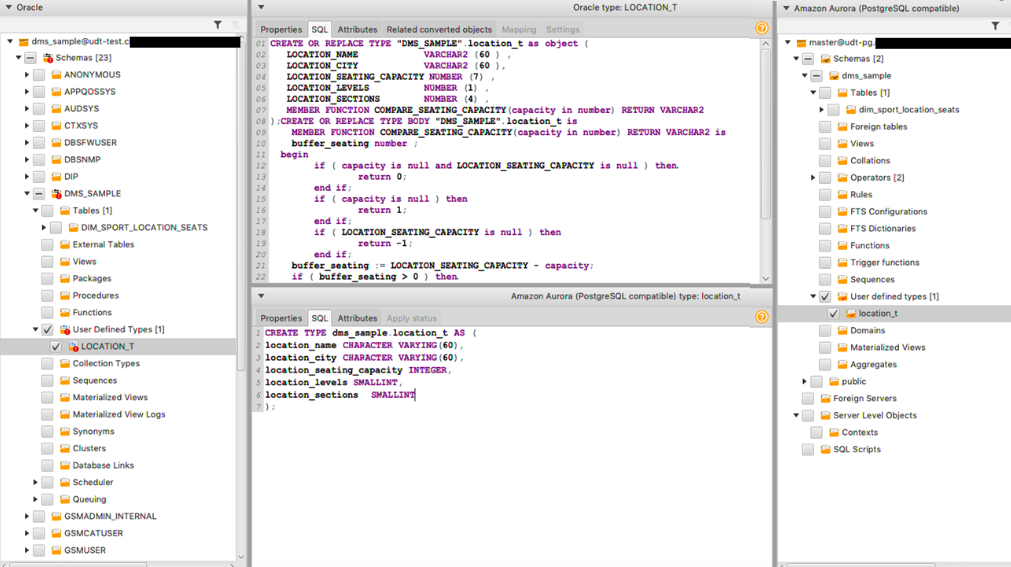Collapse the Oracle type LOCATION_T panel
Image resolution: width=1011 pixels, height=567 pixels.
click(261, 8)
